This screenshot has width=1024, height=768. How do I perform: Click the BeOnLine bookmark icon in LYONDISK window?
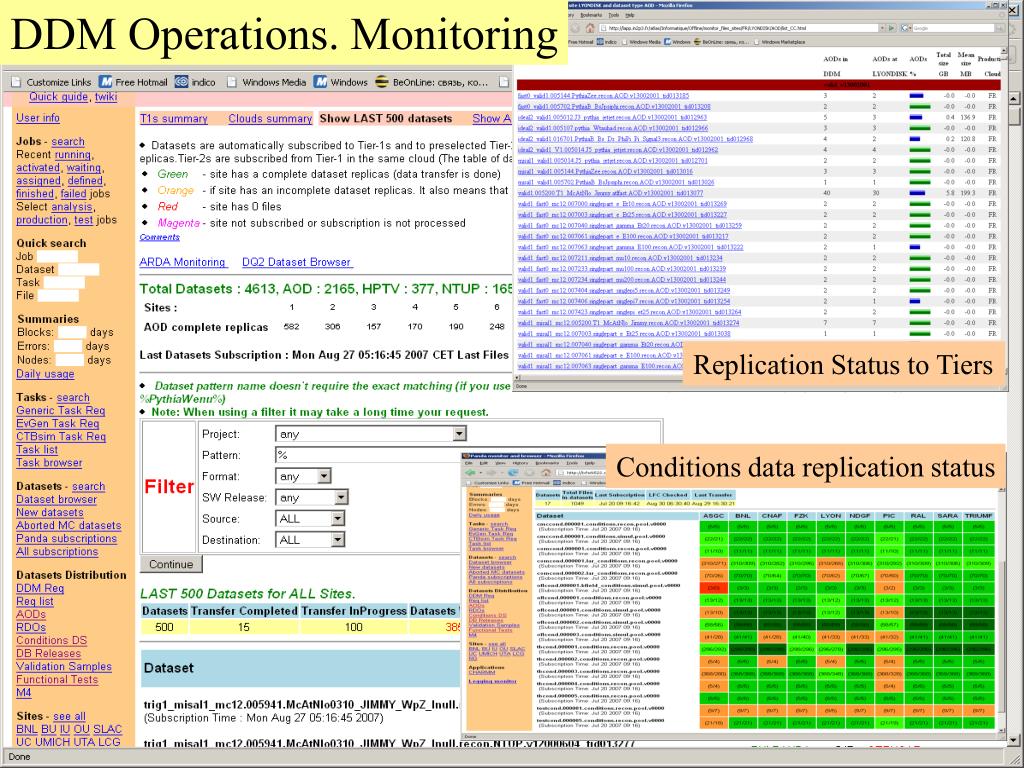pos(697,42)
